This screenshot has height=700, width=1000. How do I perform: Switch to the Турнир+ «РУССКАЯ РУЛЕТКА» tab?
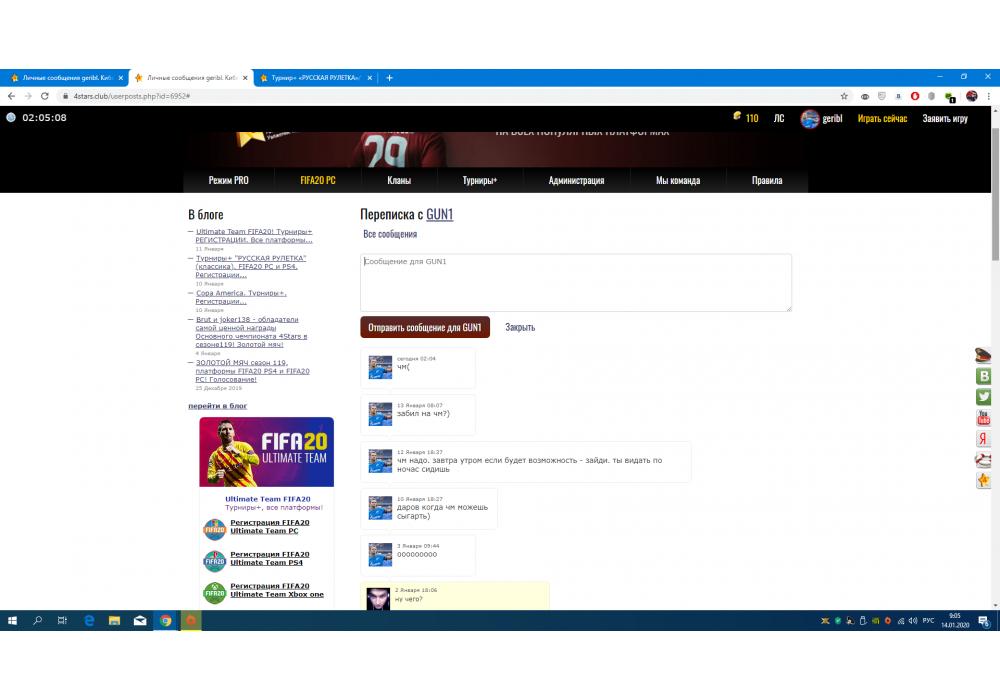pos(315,77)
